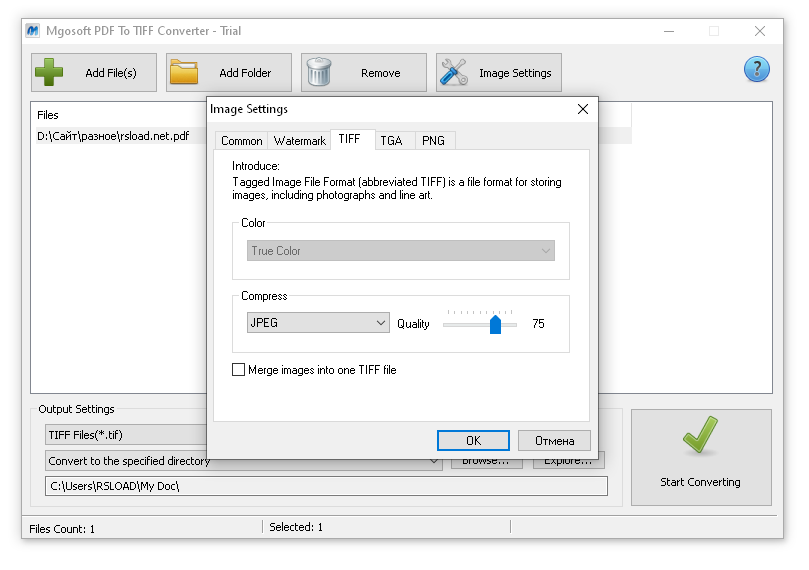The image size is (809, 570).
Task: Click the trash can Remove icon
Action: (319, 72)
